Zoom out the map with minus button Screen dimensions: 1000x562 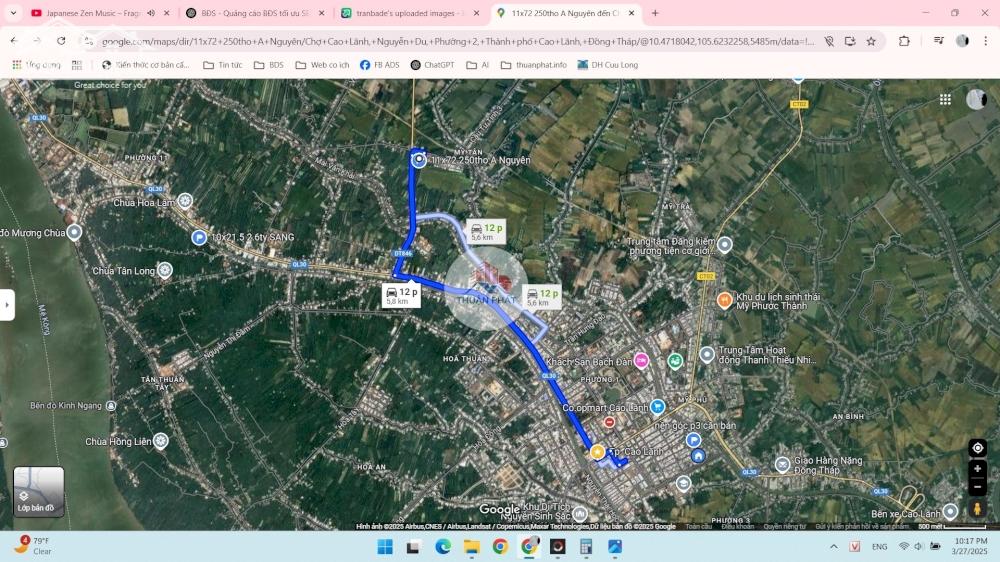point(977,487)
